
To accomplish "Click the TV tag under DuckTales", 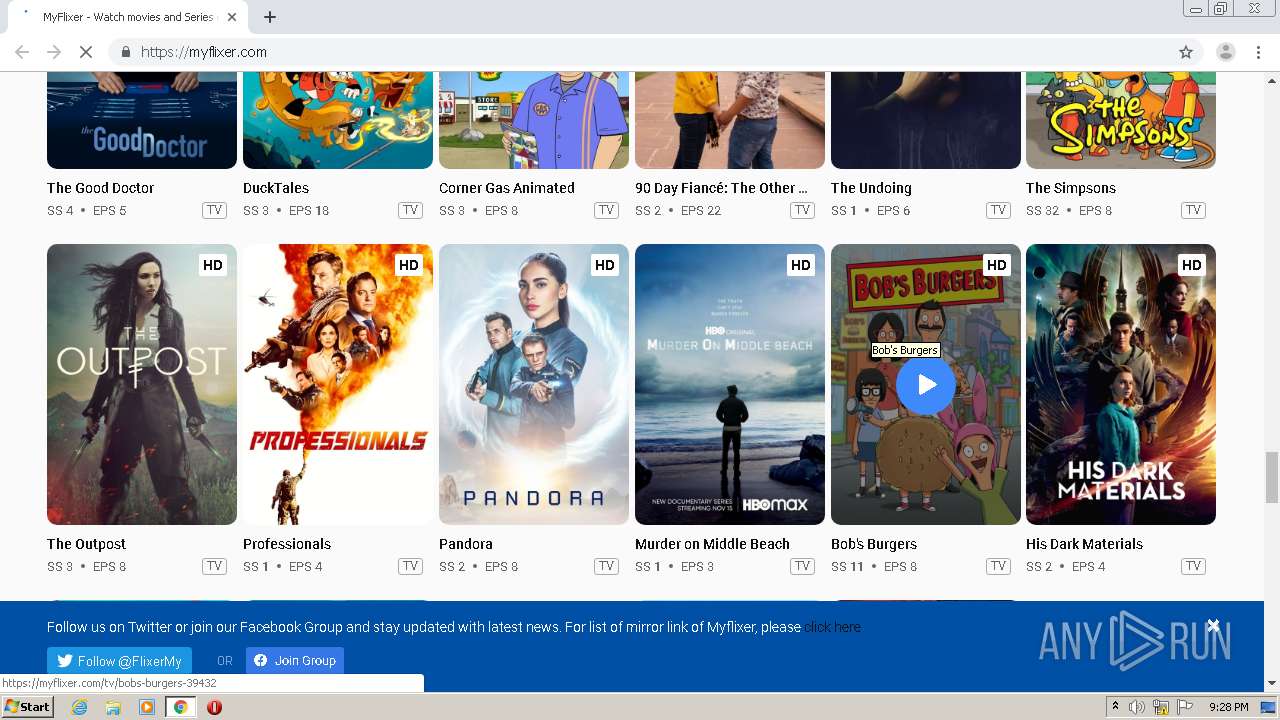I will tap(410, 210).
